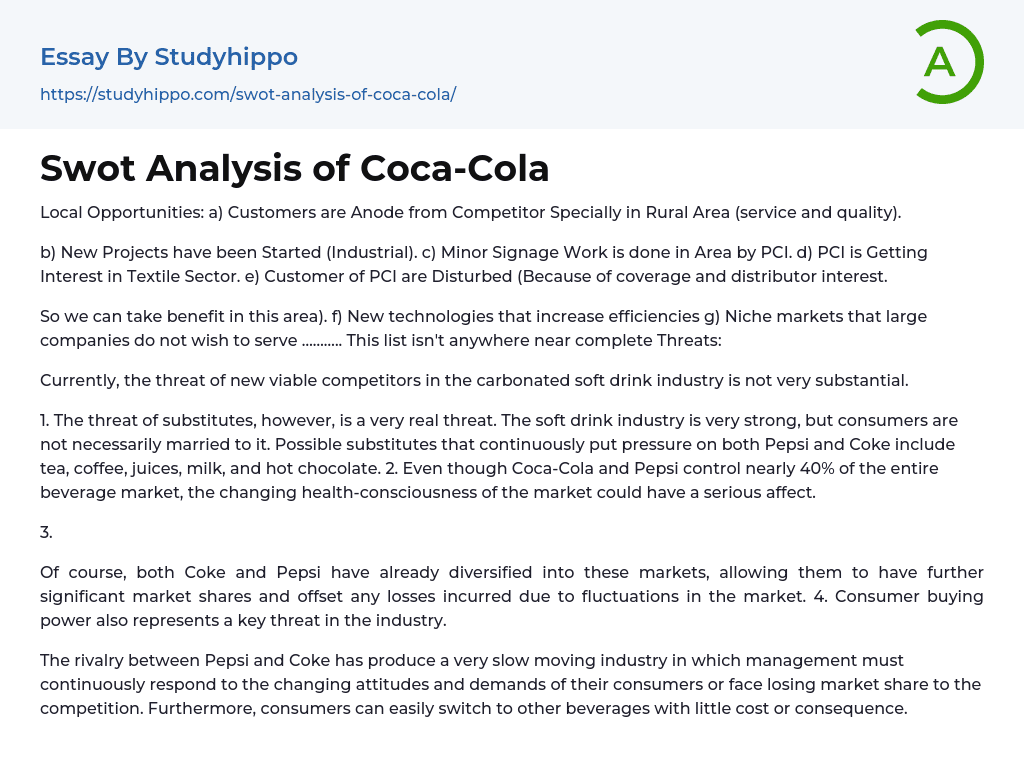
Task: Click the standalone "3." list number
Action: point(46,532)
